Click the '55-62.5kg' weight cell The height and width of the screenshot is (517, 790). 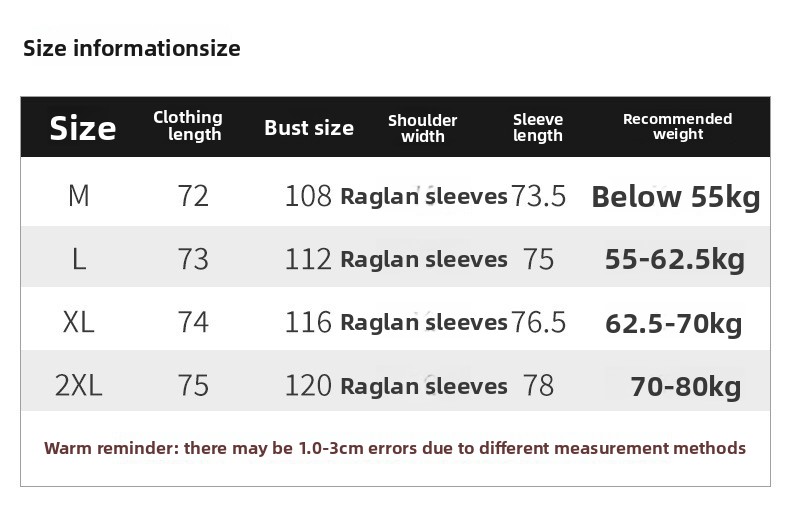point(675,260)
